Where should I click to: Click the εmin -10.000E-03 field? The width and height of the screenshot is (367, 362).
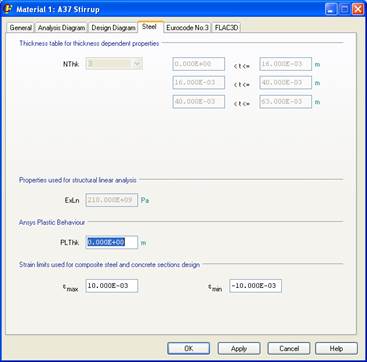tap(255, 286)
